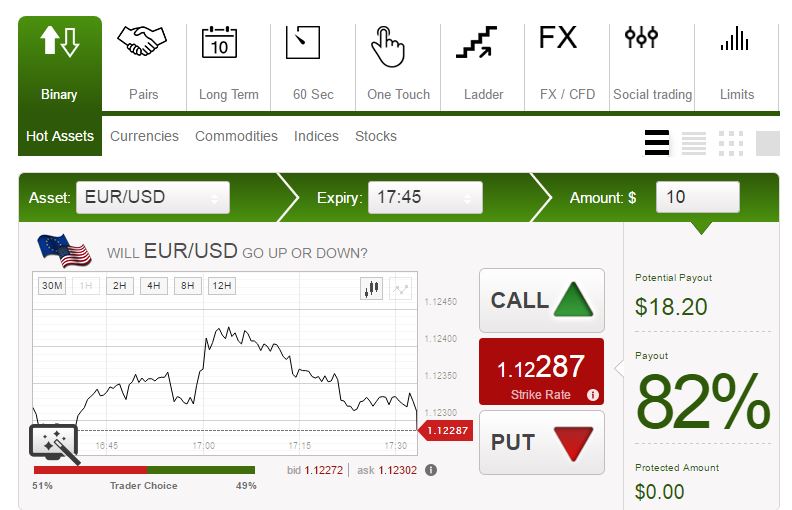Open Social trading sliders icon
The image size is (792, 510).
(641, 37)
